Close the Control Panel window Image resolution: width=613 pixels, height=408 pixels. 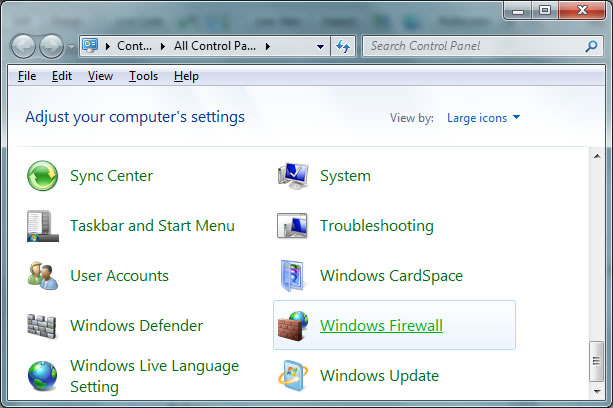click(582, 10)
